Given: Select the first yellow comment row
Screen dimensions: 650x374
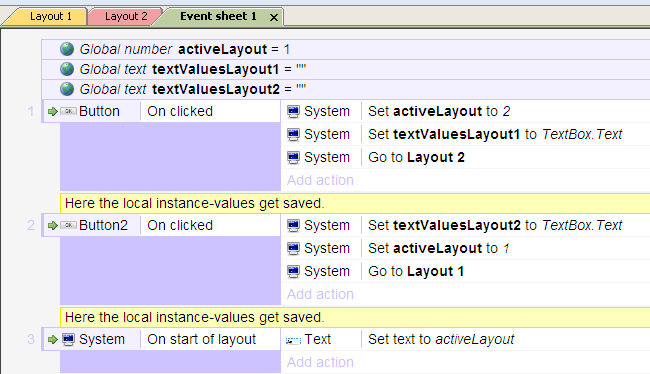Looking at the screenshot, I should (x=355, y=203).
